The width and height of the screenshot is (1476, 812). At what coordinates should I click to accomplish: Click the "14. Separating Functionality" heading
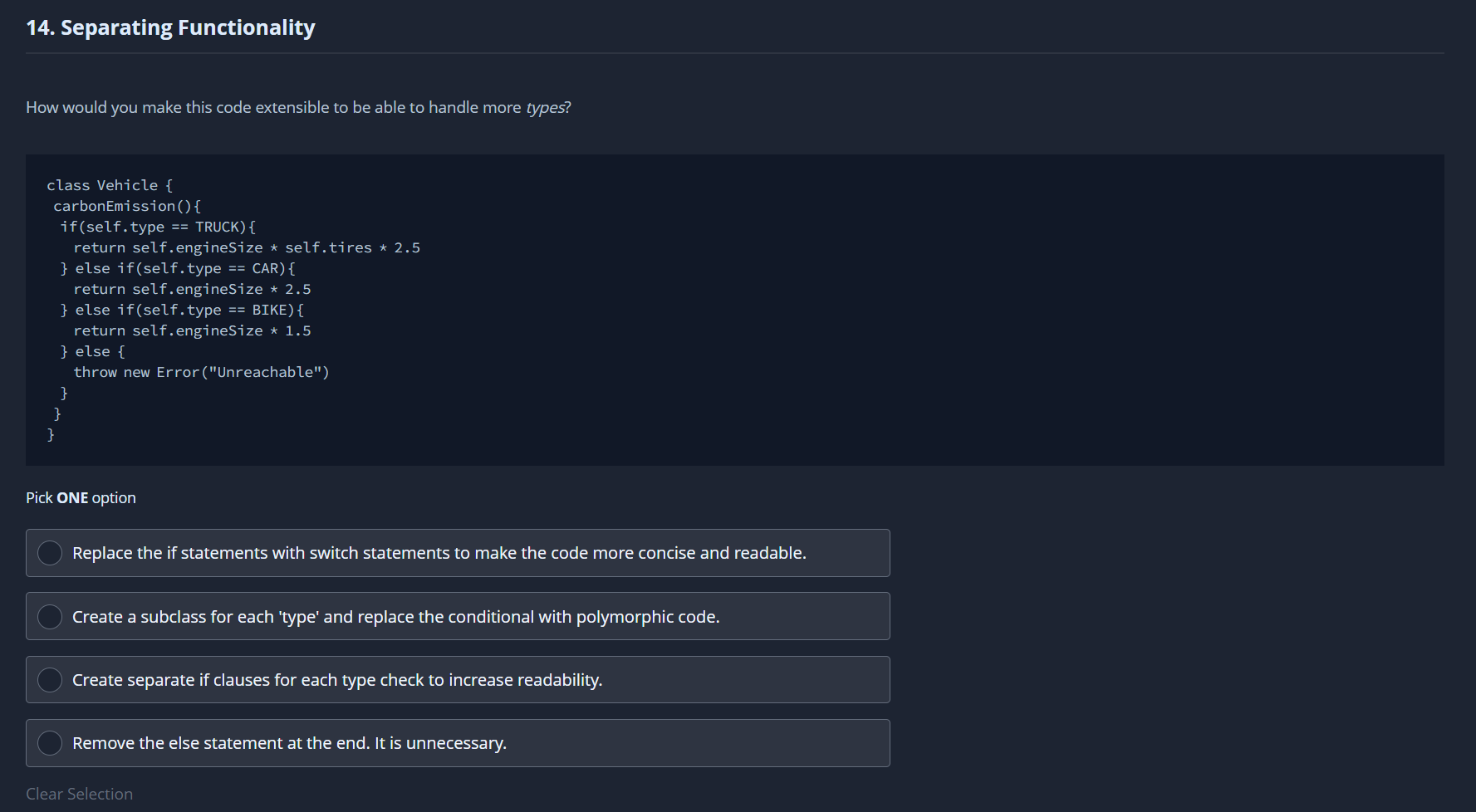[170, 27]
